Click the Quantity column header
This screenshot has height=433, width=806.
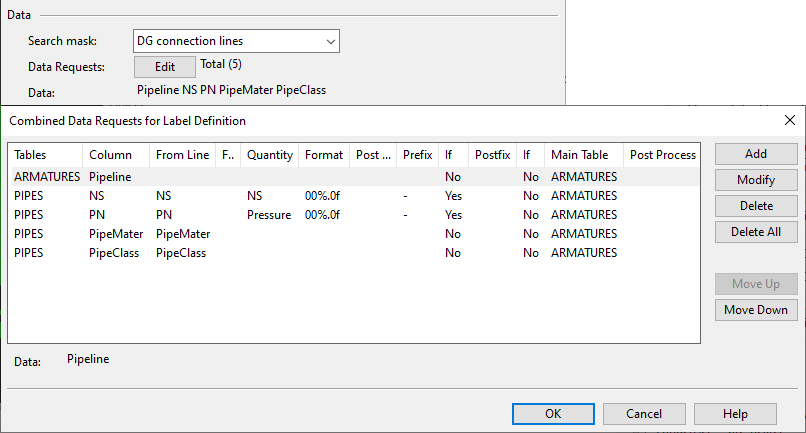[x=269, y=155]
